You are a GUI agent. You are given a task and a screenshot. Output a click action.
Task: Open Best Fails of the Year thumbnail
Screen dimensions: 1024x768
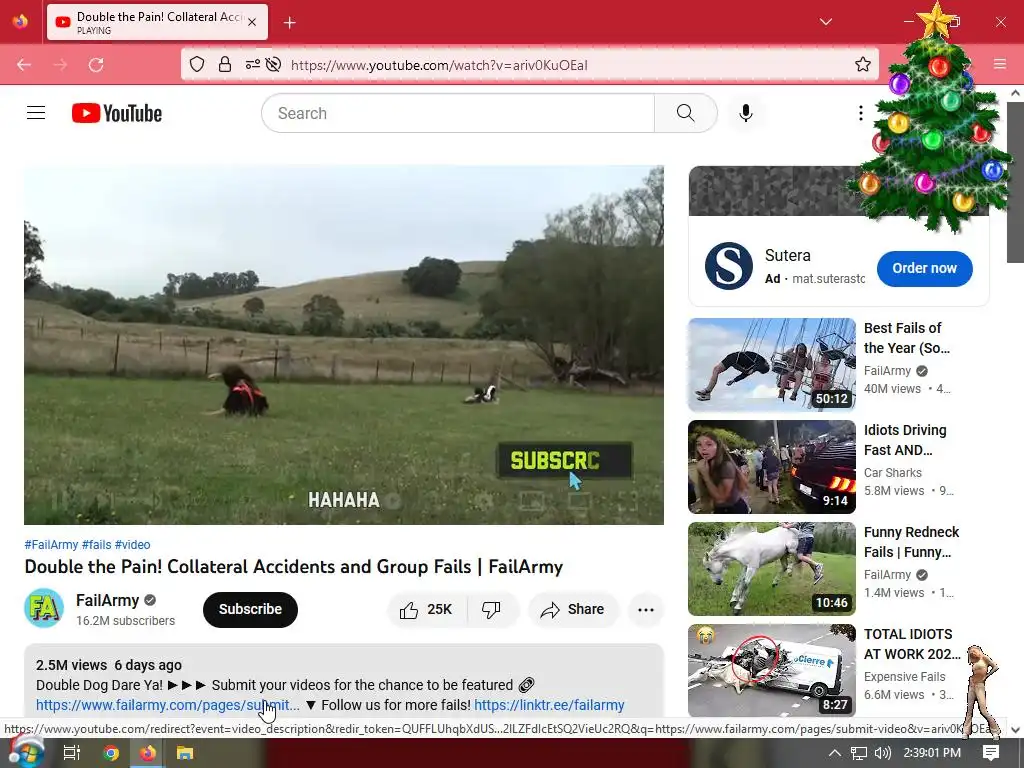(772, 364)
